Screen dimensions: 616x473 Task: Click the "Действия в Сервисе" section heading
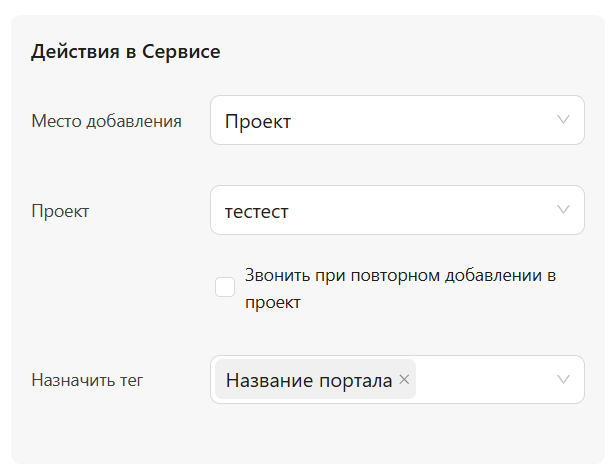point(126,52)
